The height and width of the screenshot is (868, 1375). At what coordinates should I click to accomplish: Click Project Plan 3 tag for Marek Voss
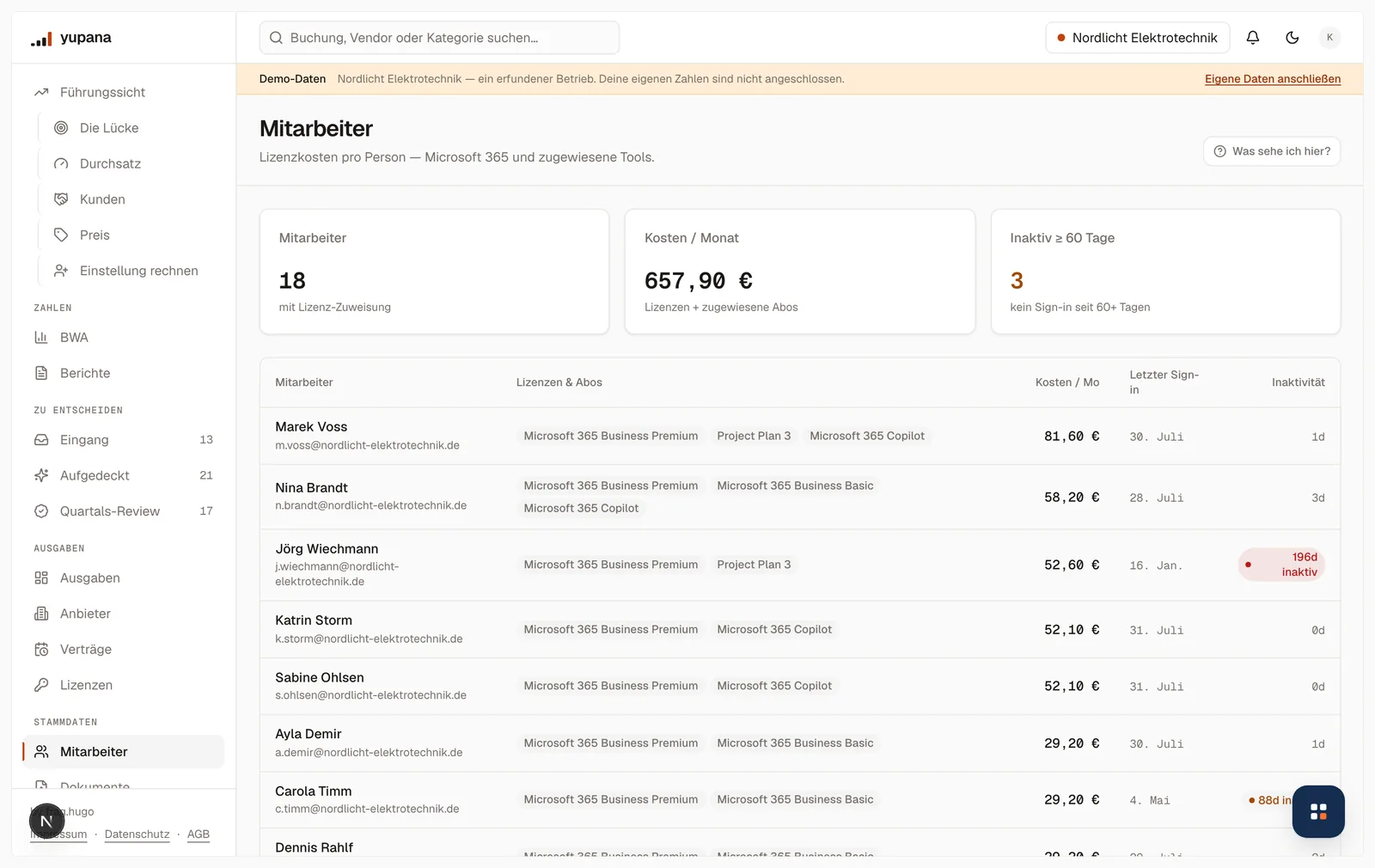pos(754,436)
